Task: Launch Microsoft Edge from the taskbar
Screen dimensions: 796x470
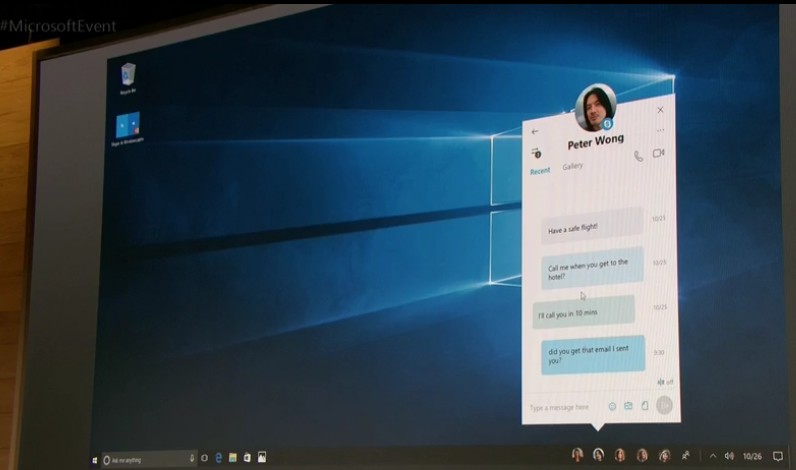Action: [219, 458]
